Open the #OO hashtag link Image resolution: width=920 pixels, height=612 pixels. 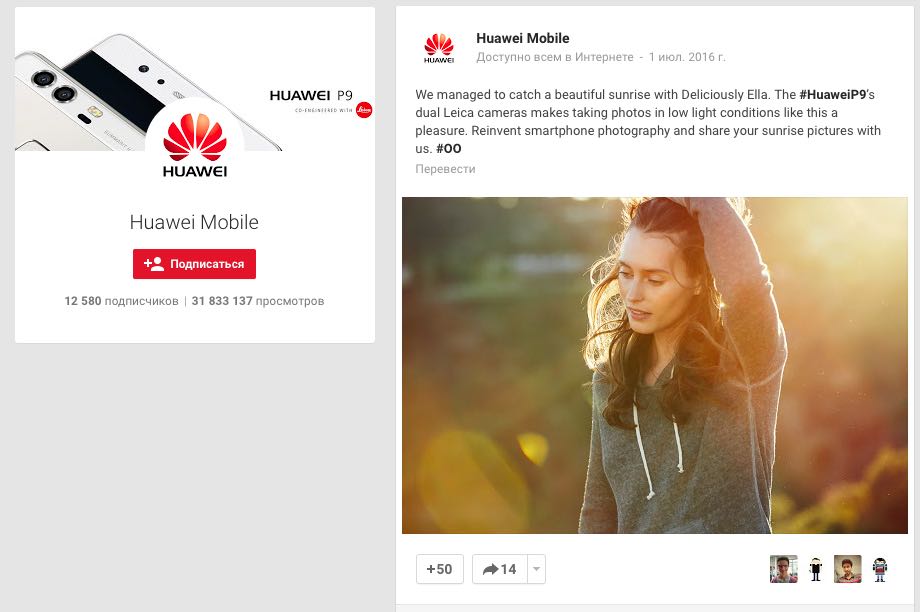449,148
